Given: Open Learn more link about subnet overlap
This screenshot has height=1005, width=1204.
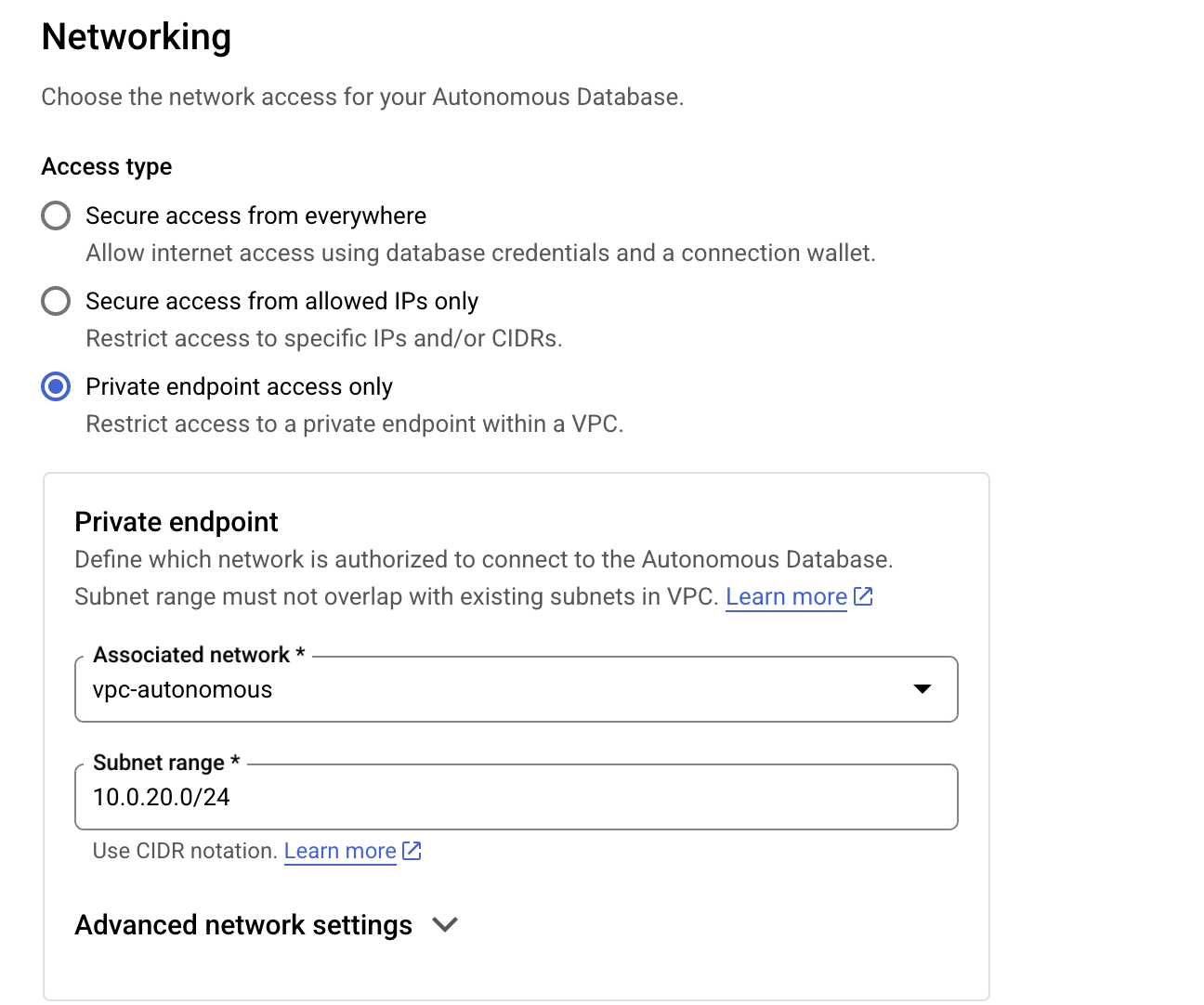Looking at the screenshot, I should pos(786,596).
